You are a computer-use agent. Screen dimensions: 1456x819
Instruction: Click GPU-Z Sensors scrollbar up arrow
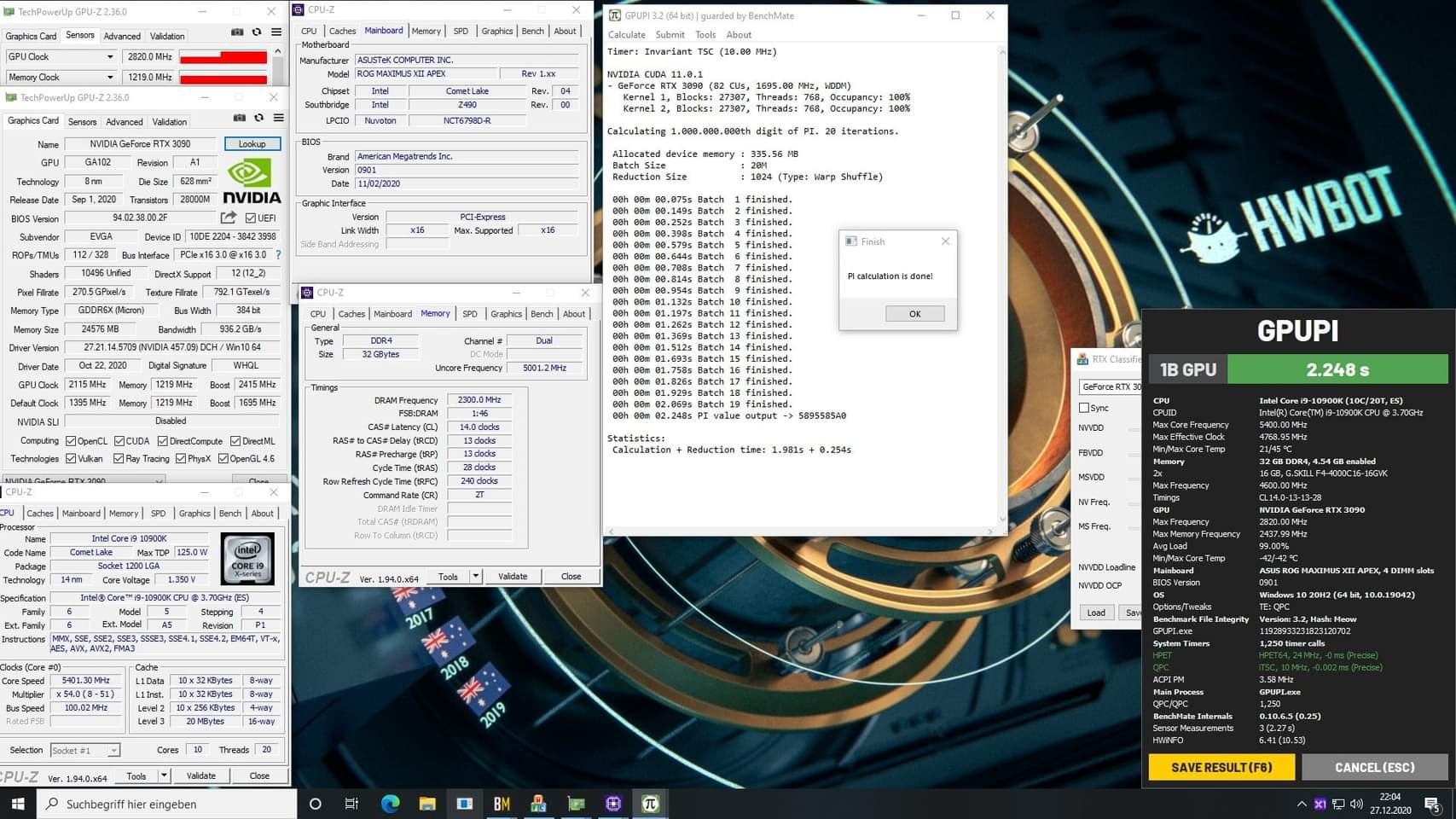[277, 52]
